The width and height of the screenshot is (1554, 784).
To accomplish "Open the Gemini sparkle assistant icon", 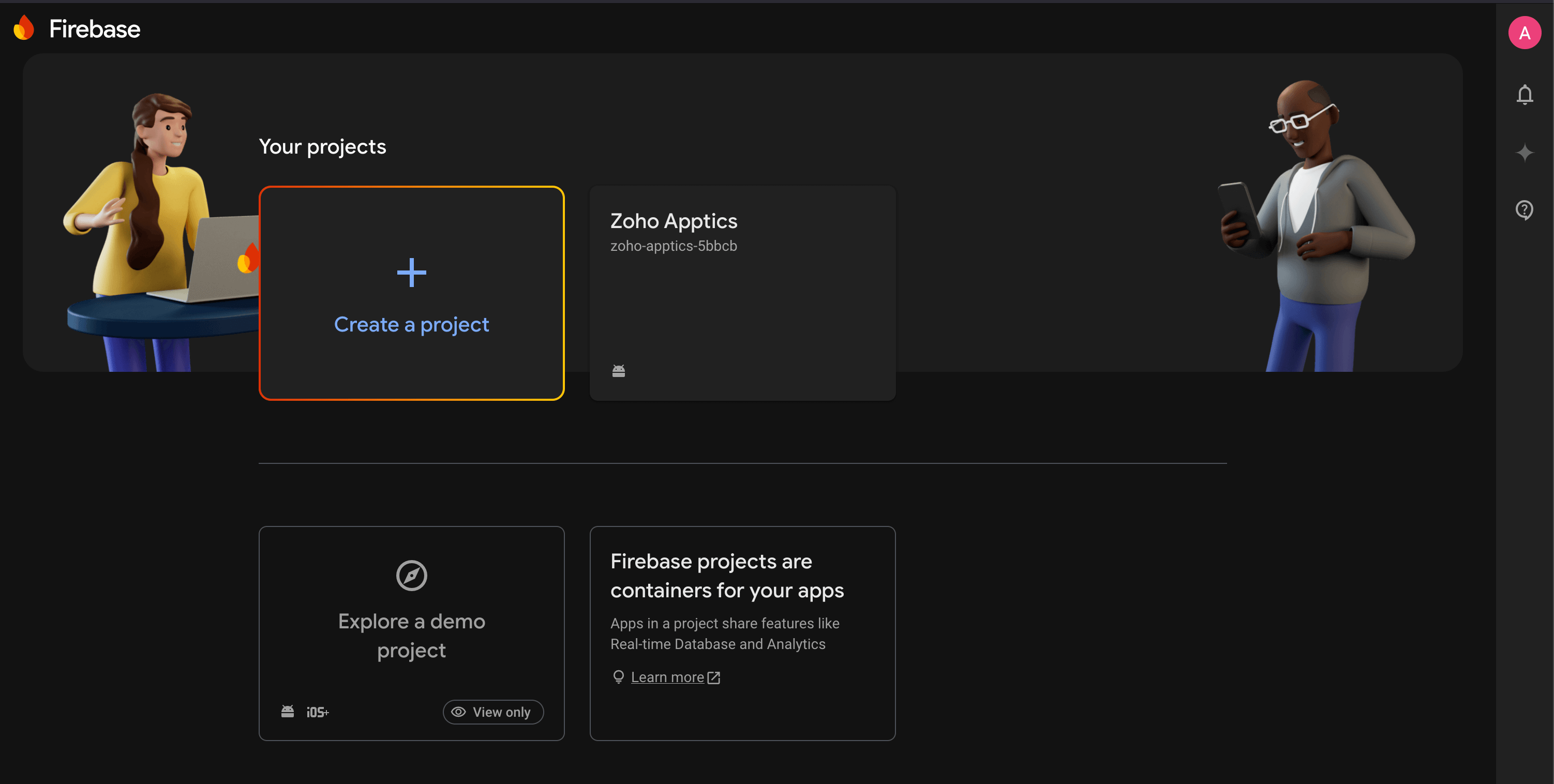I will (x=1525, y=153).
